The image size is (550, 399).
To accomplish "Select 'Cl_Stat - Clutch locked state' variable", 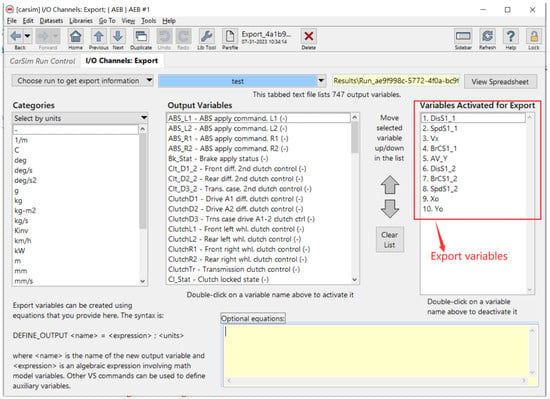I will coord(219,279).
